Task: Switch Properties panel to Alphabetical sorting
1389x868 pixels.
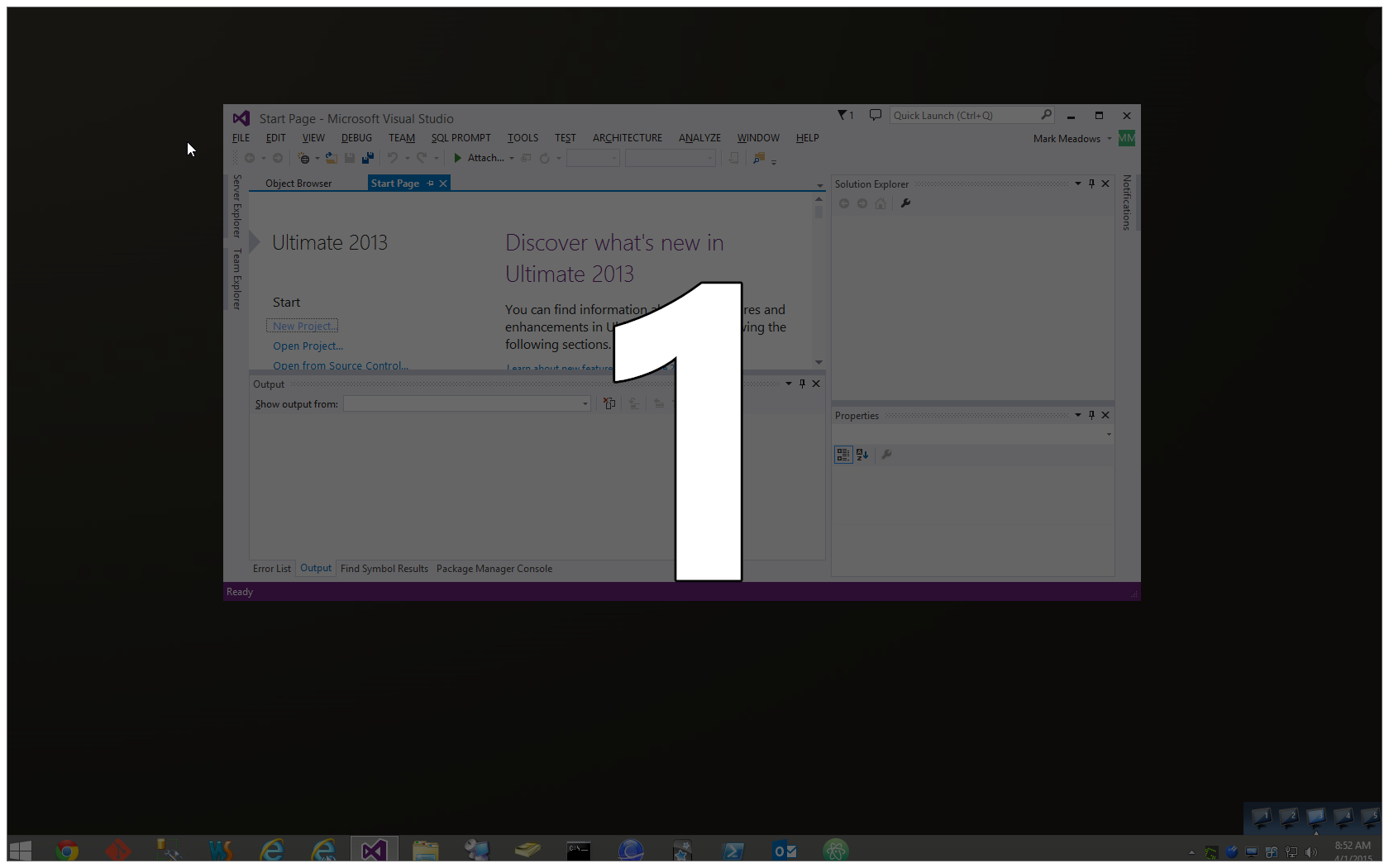Action: 862,455
